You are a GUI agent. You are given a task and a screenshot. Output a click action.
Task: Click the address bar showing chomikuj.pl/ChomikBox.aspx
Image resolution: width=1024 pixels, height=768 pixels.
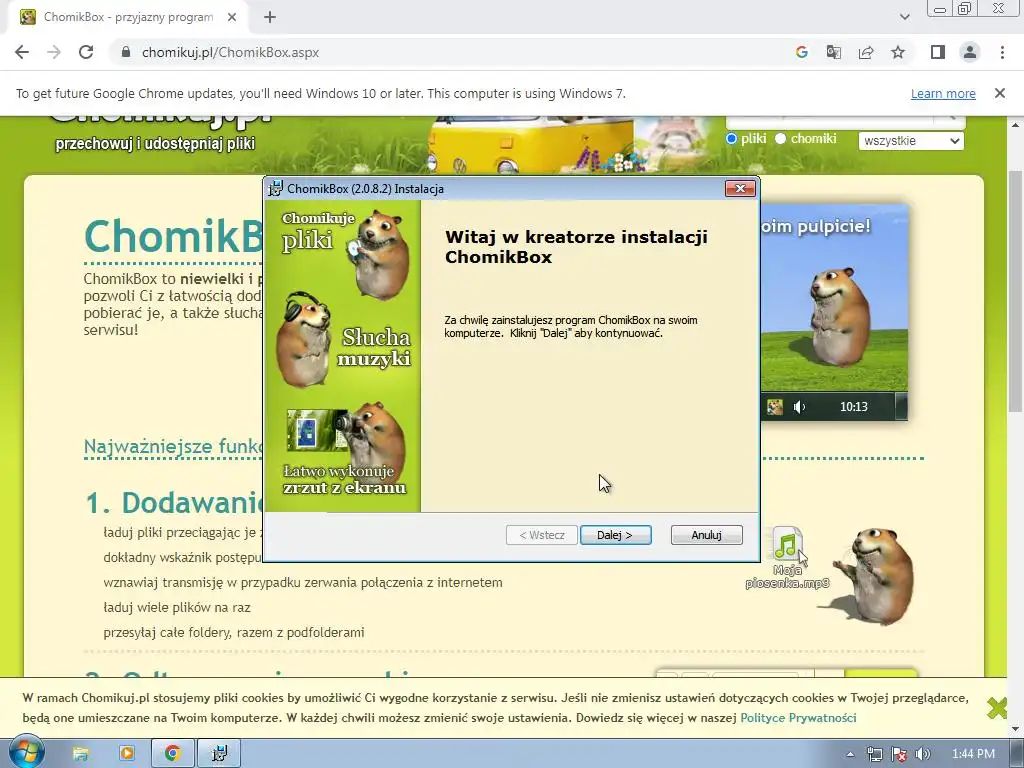(x=451, y=52)
